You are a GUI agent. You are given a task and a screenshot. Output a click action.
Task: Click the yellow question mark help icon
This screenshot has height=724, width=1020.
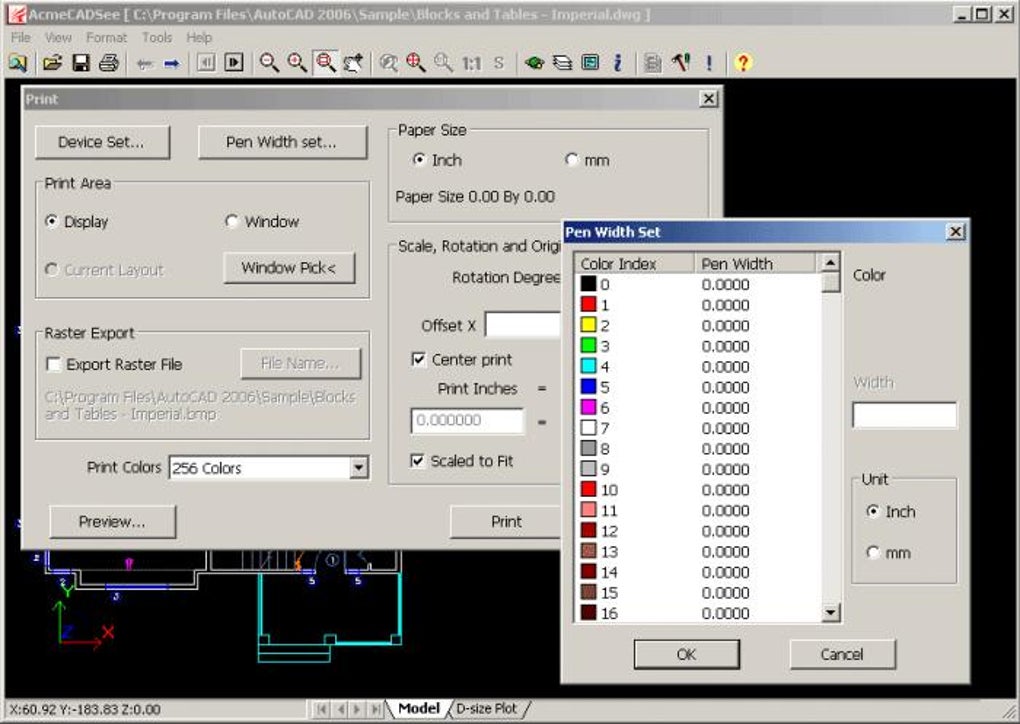[743, 62]
